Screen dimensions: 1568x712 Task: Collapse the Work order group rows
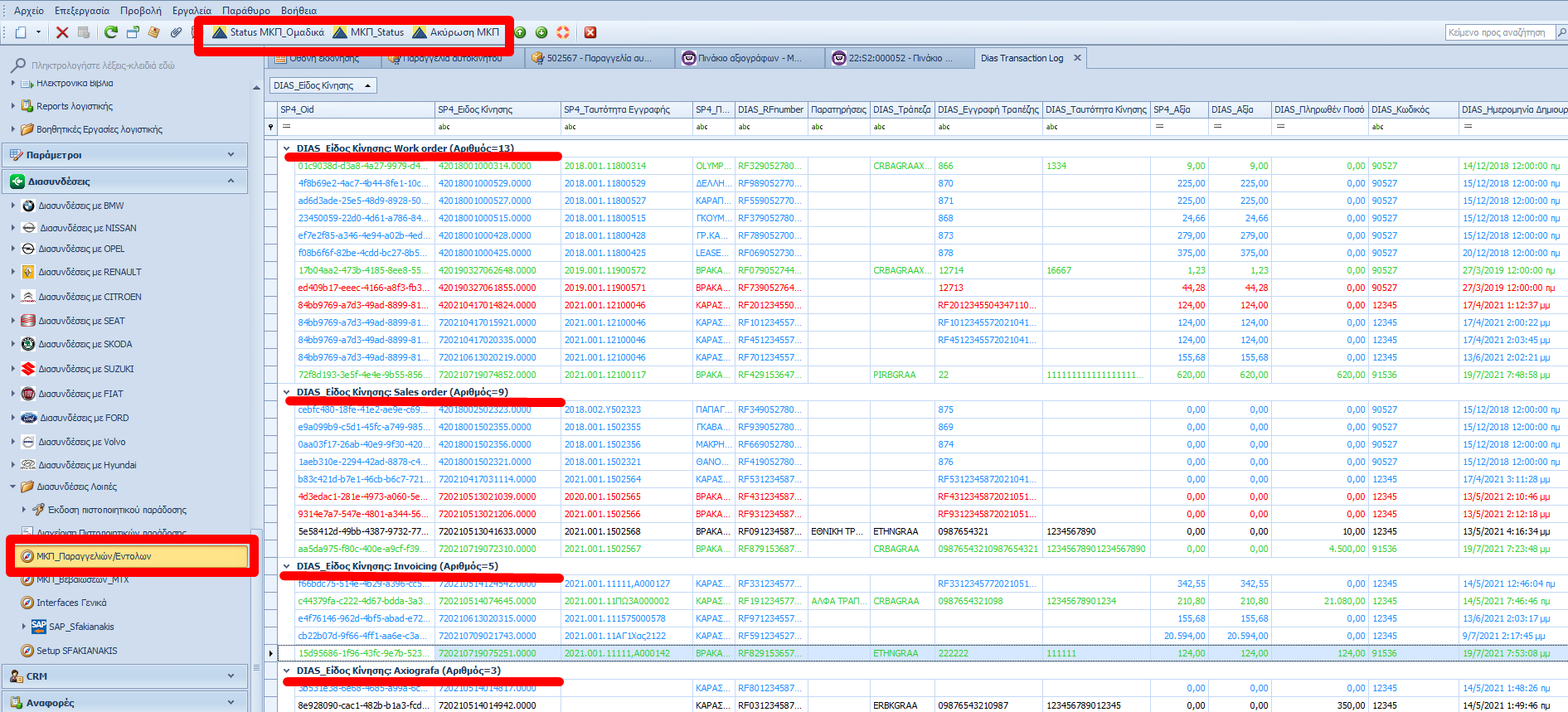click(x=287, y=149)
